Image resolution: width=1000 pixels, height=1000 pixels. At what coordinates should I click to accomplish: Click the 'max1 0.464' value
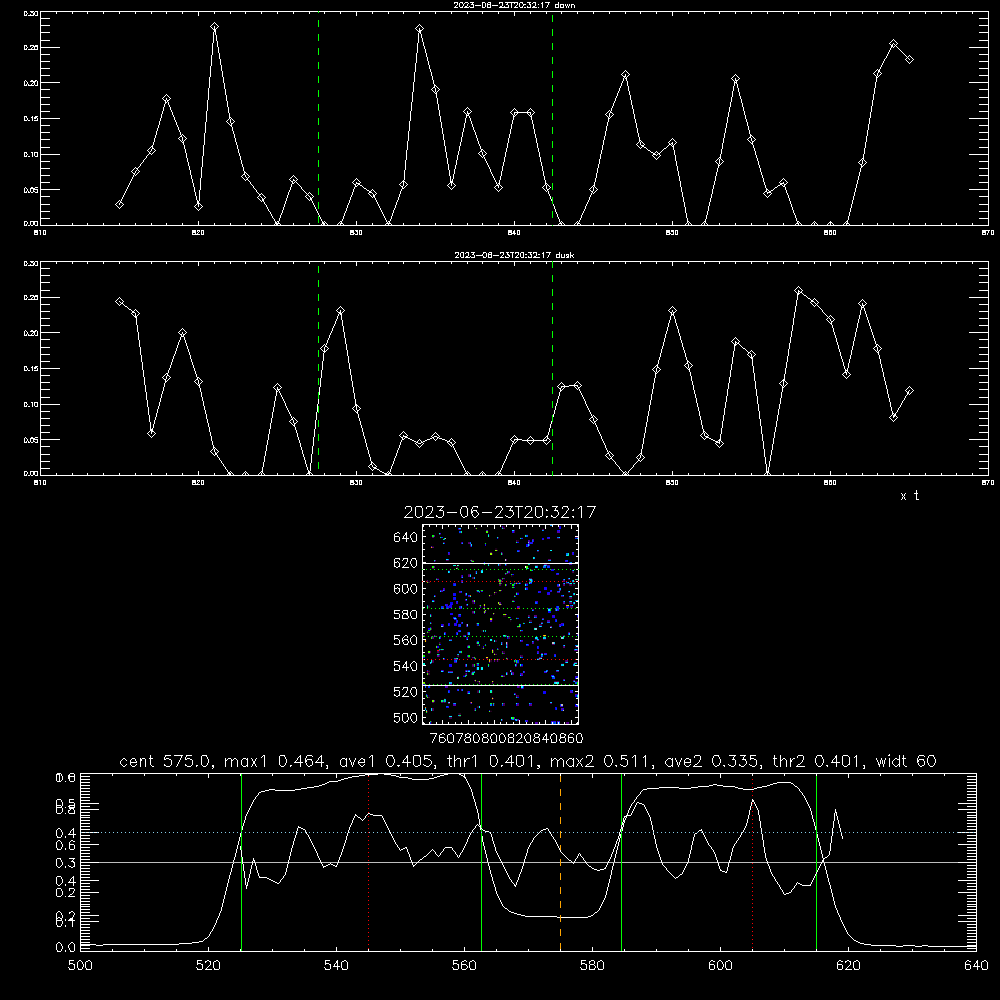coord(276,761)
